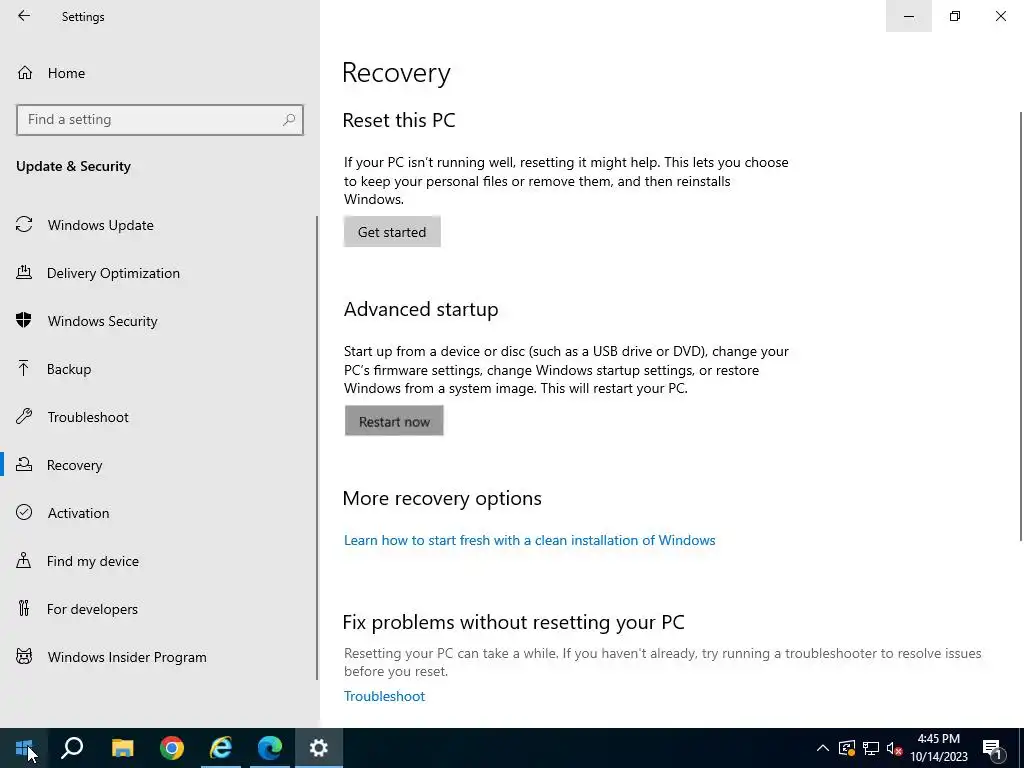This screenshot has height=768, width=1024.
Task: Click the muted volume tray icon
Action: (895, 748)
